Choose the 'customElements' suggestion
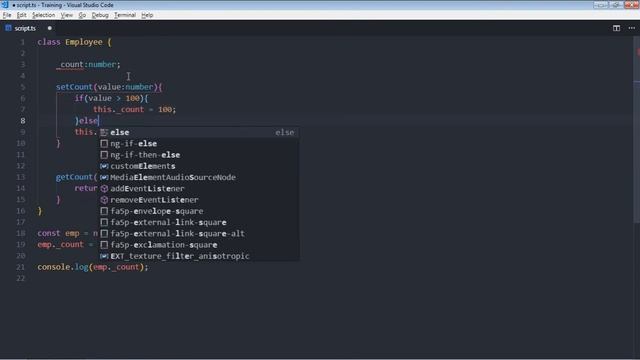Image resolution: width=640 pixels, height=360 pixels. pos(200,166)
